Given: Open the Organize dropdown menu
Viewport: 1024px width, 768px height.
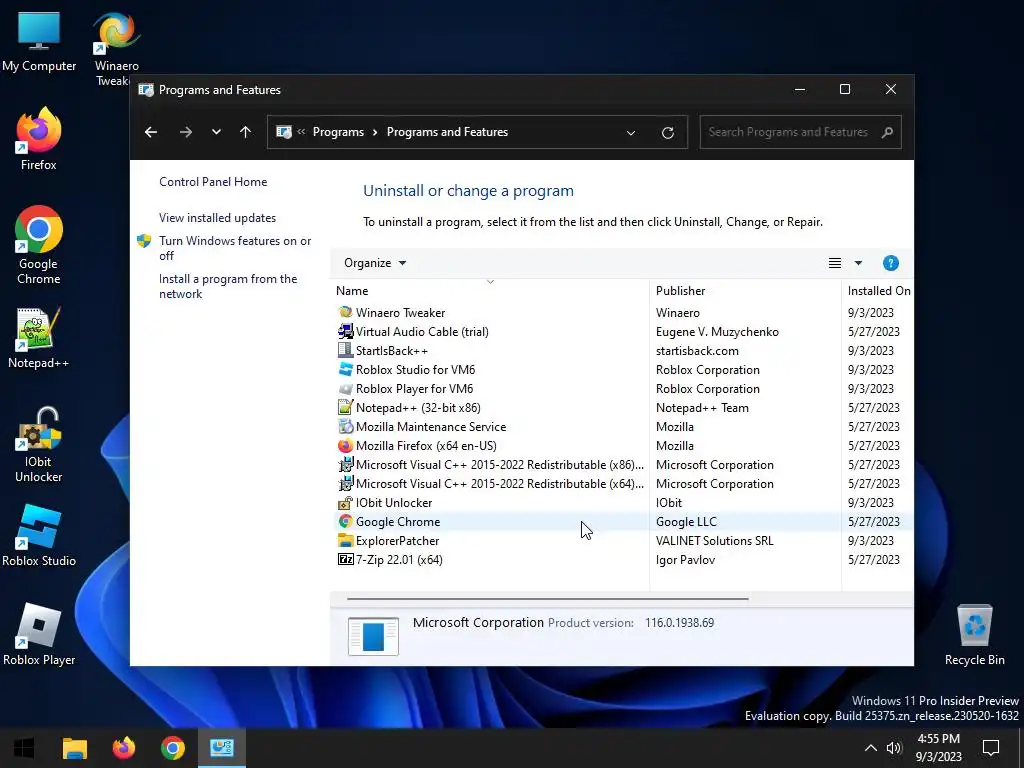Looking at the screenshot, I should click(375, 263).
